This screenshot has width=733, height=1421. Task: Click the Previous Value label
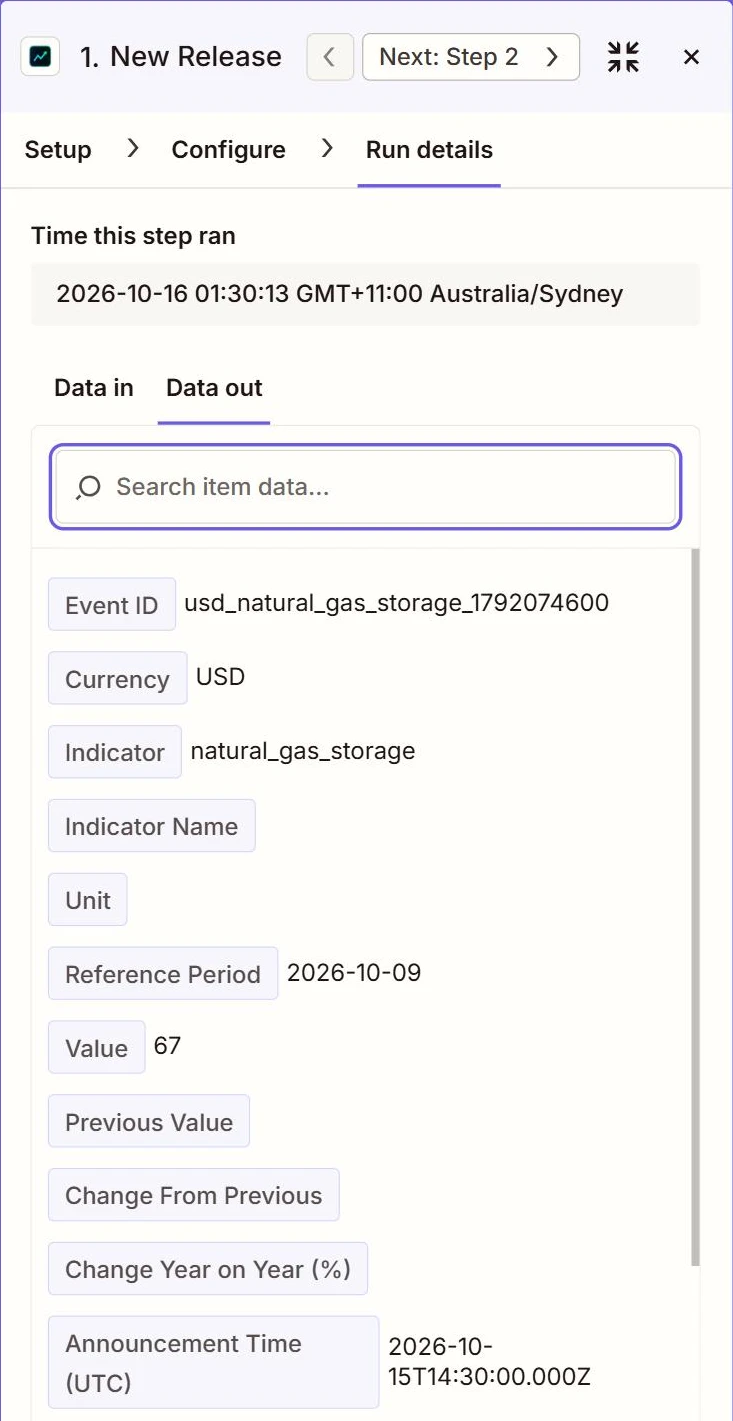point(149,1122)
